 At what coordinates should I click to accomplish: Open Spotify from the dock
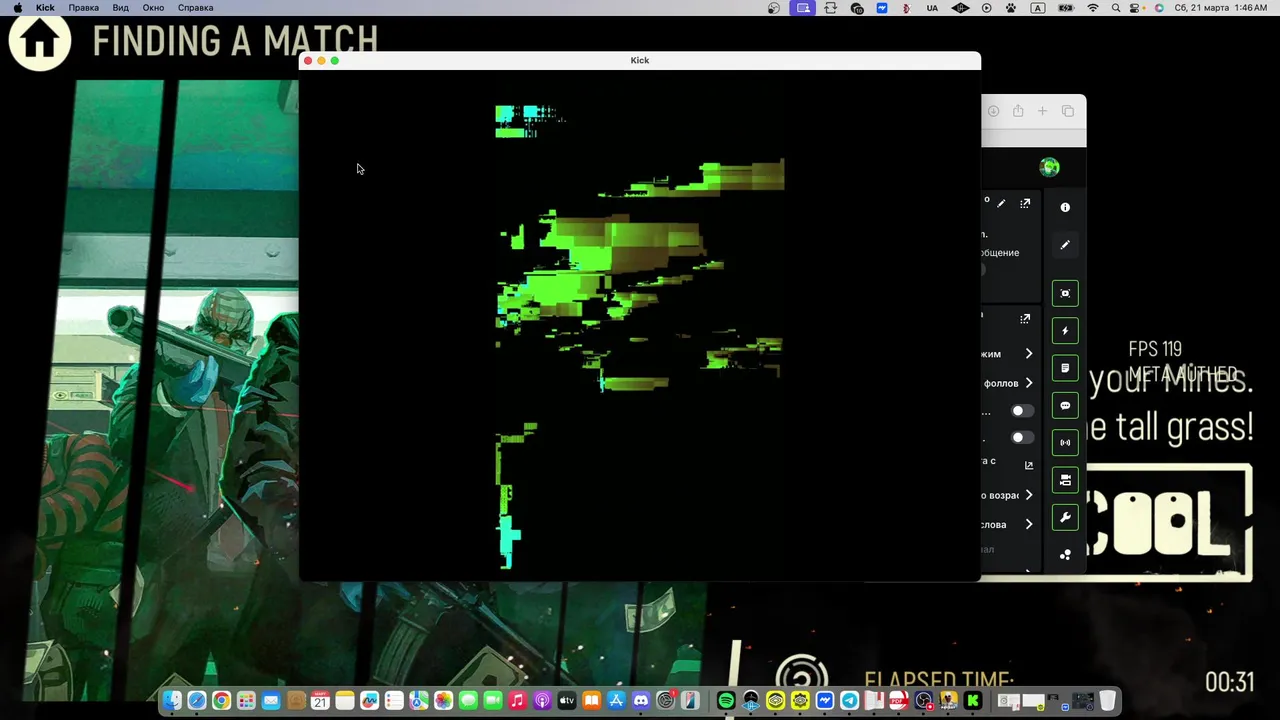(726, 701)
